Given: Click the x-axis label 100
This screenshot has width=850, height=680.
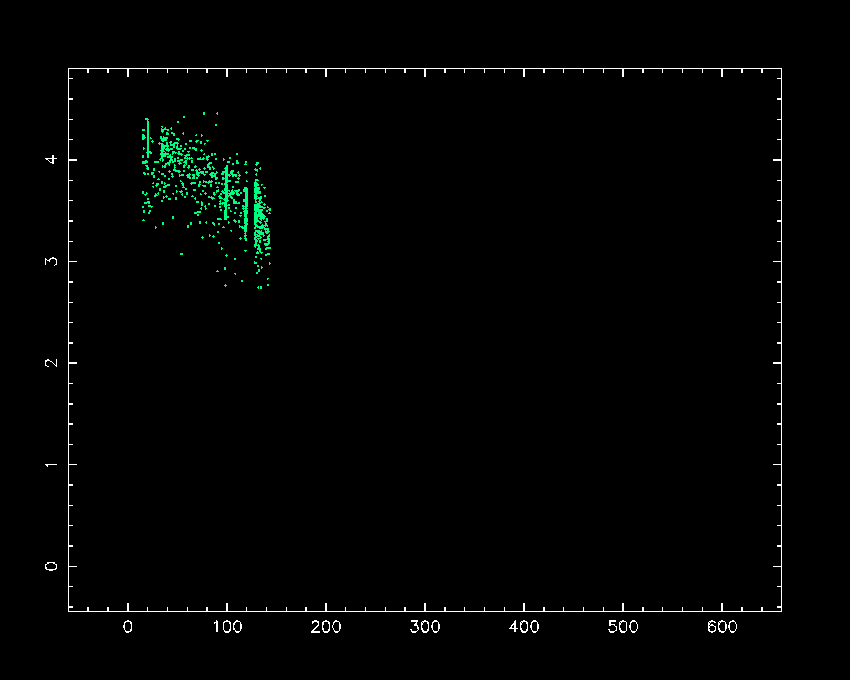Looking at the screenshot, I should [x=227, y=627].
